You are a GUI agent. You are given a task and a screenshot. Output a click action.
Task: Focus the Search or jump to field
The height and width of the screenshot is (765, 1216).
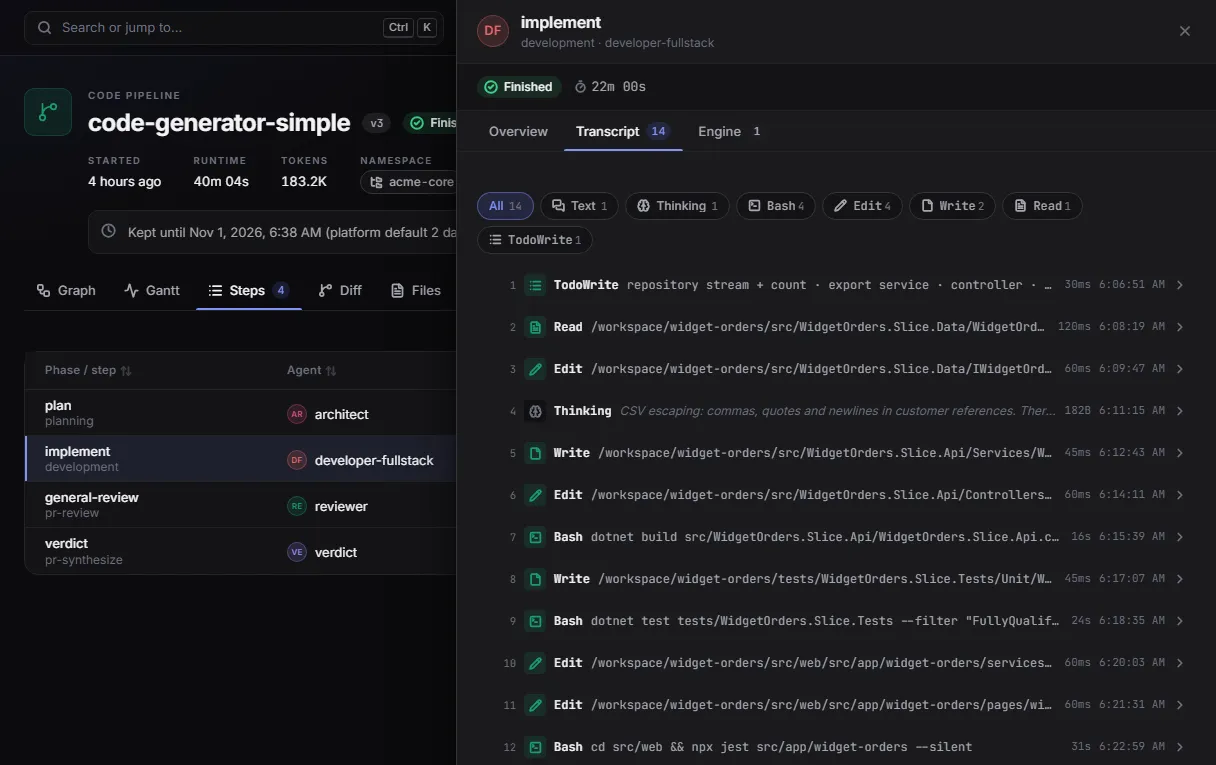click(x=234, y=28)
